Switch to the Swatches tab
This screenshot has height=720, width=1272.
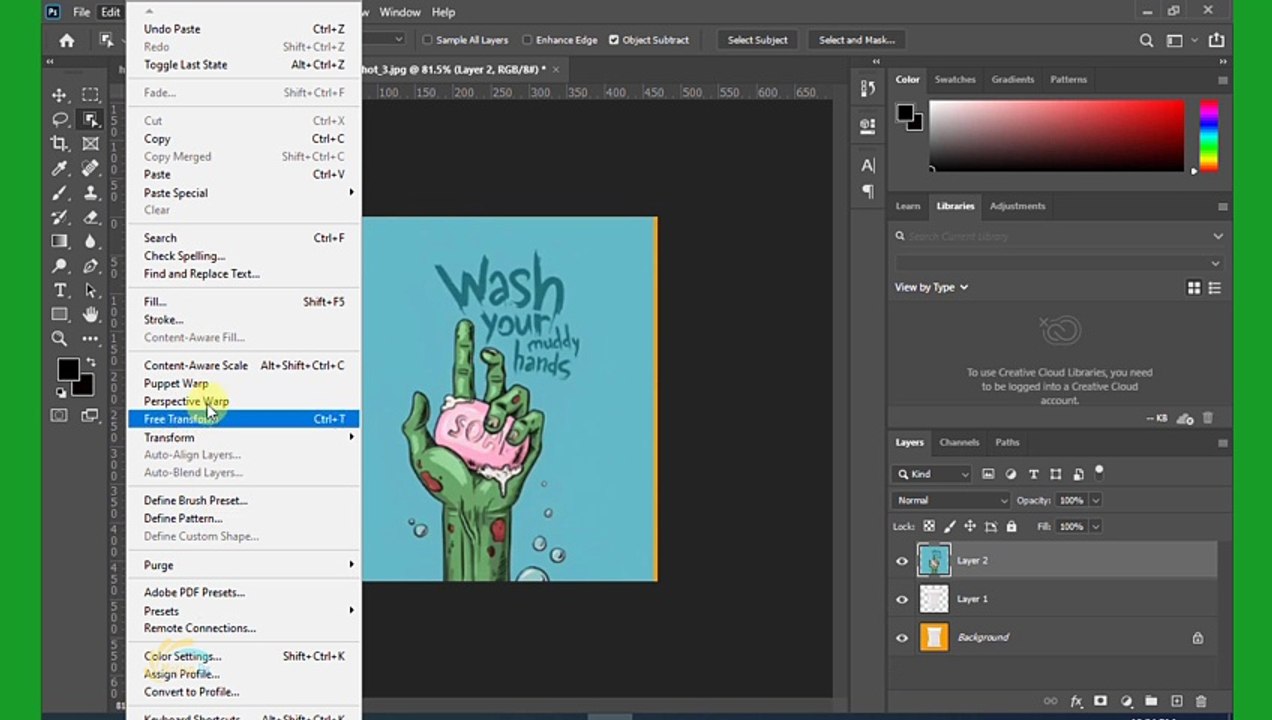pyautogui.click(x=954, y=79)
